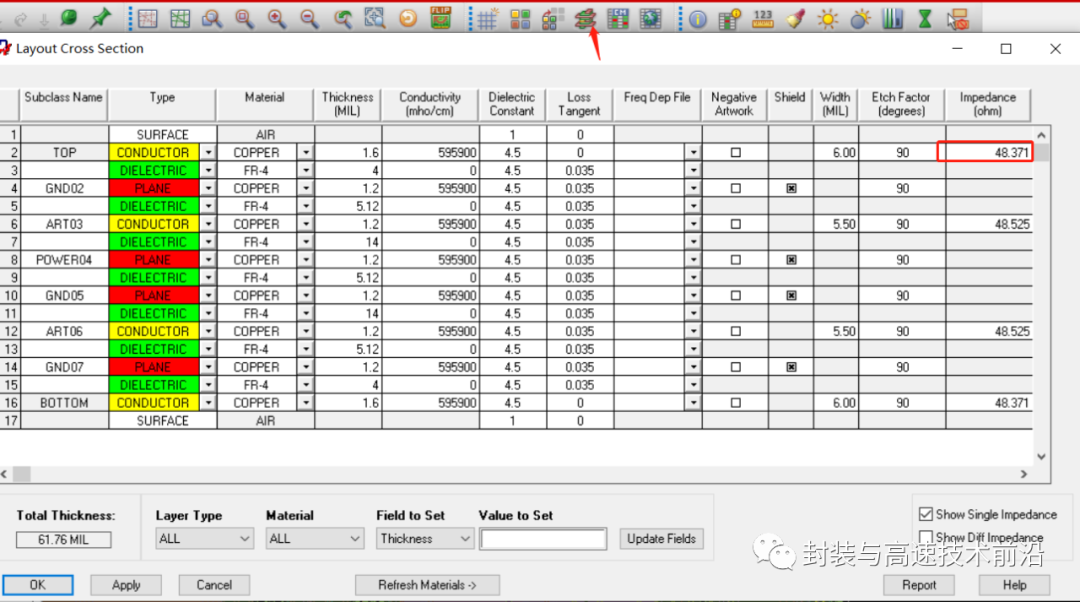Select green DIELECTRIC cell in row 3
1080x602 pixels.
pyautogui.click(x=153, y=170)
